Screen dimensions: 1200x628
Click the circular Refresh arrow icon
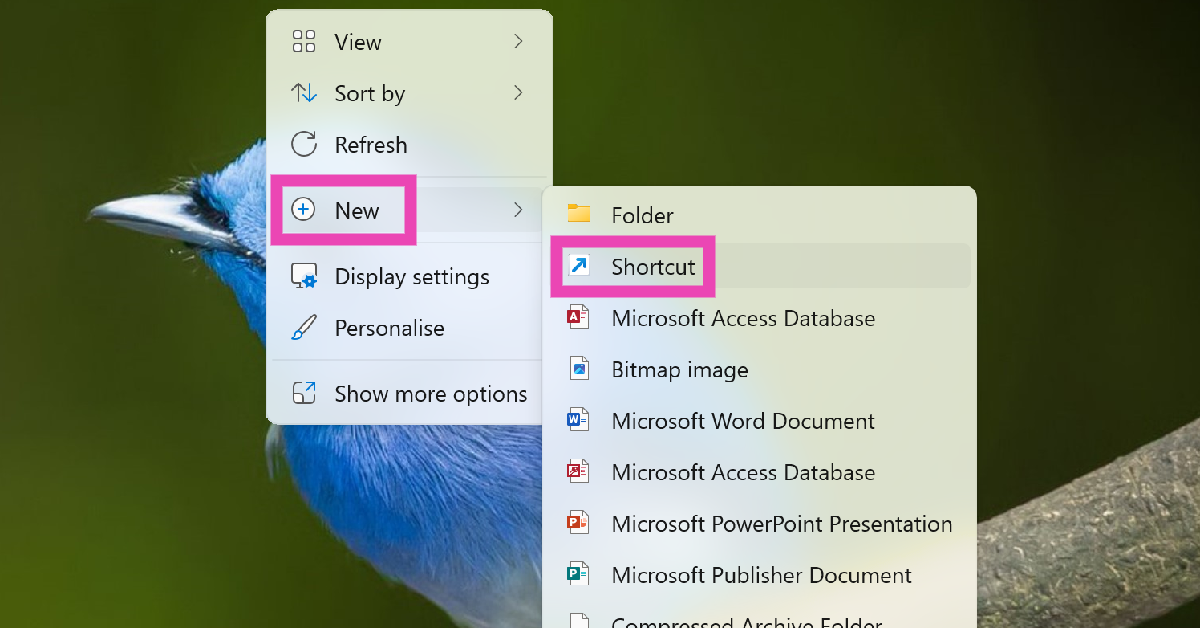(x=303, y=145)
